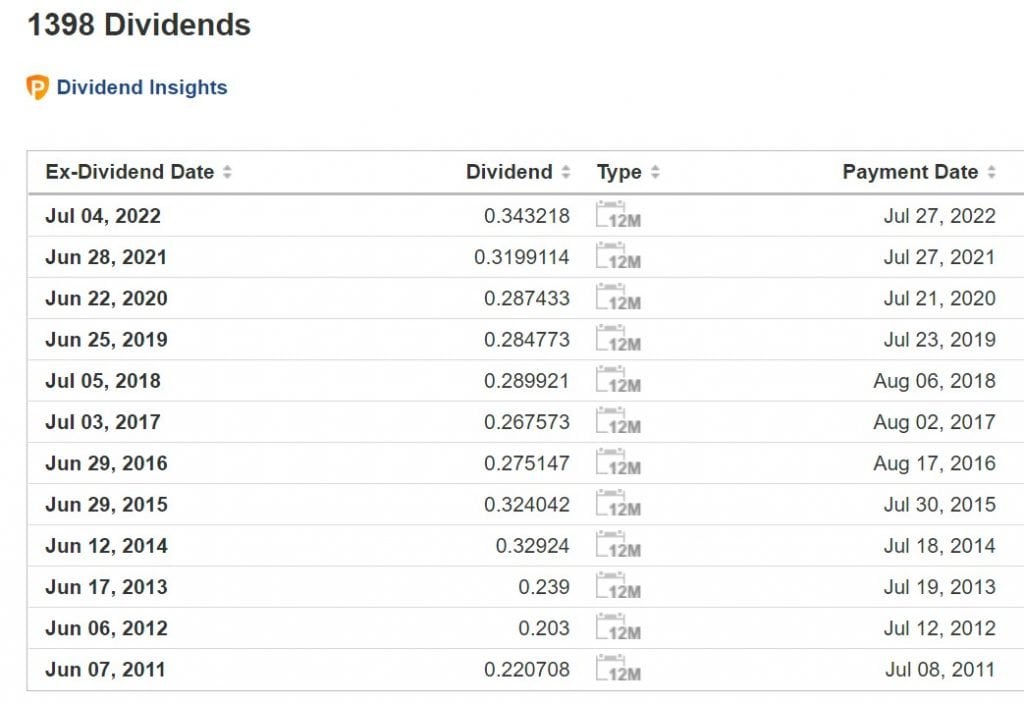Click payment date Jul 23, 2019
Viewport: 1024px width, 704px height.
click(x=940, y=340)
